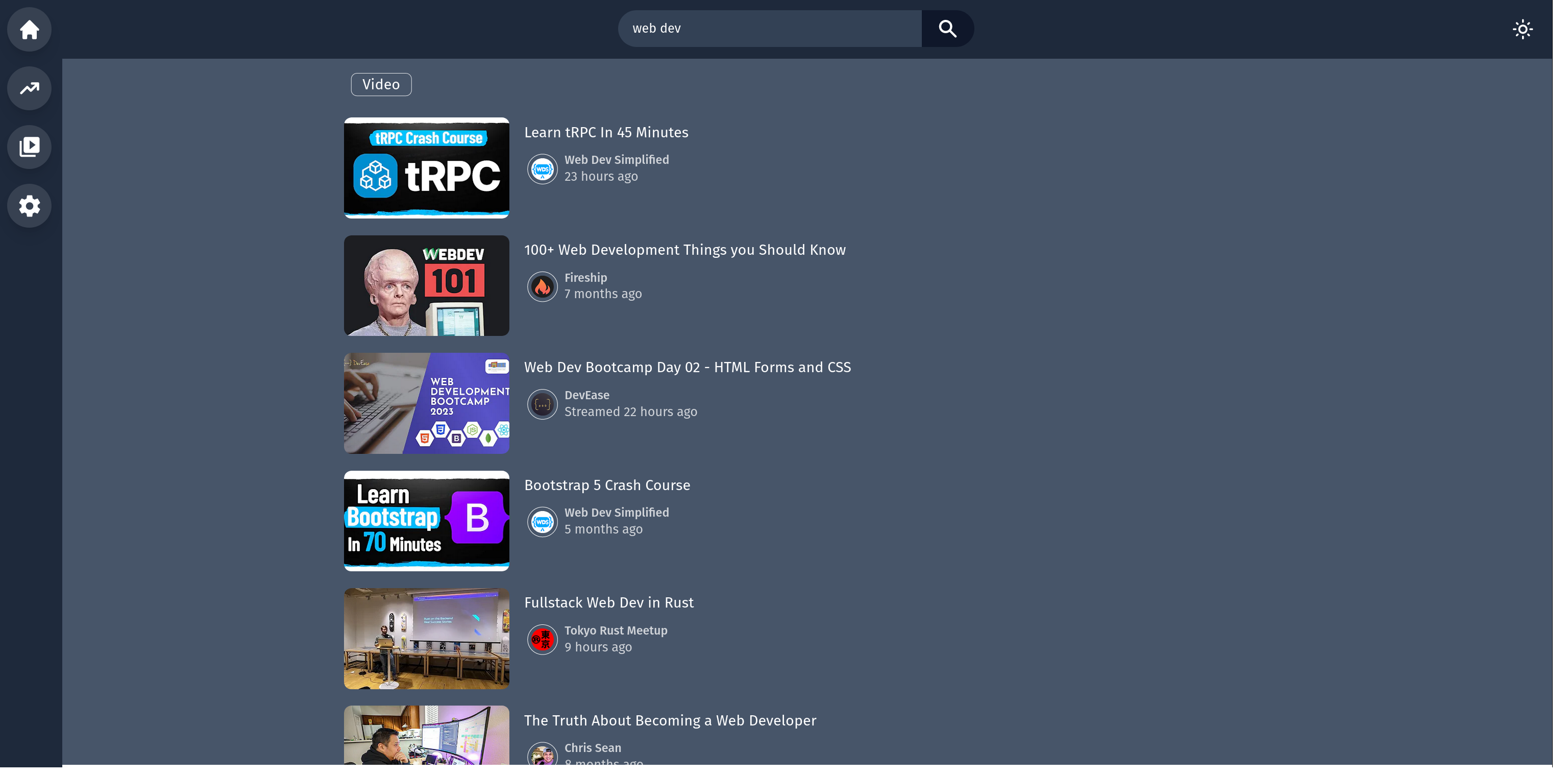
Task: Toggle light theme with sun icon
Action: tap(1537, 29)
